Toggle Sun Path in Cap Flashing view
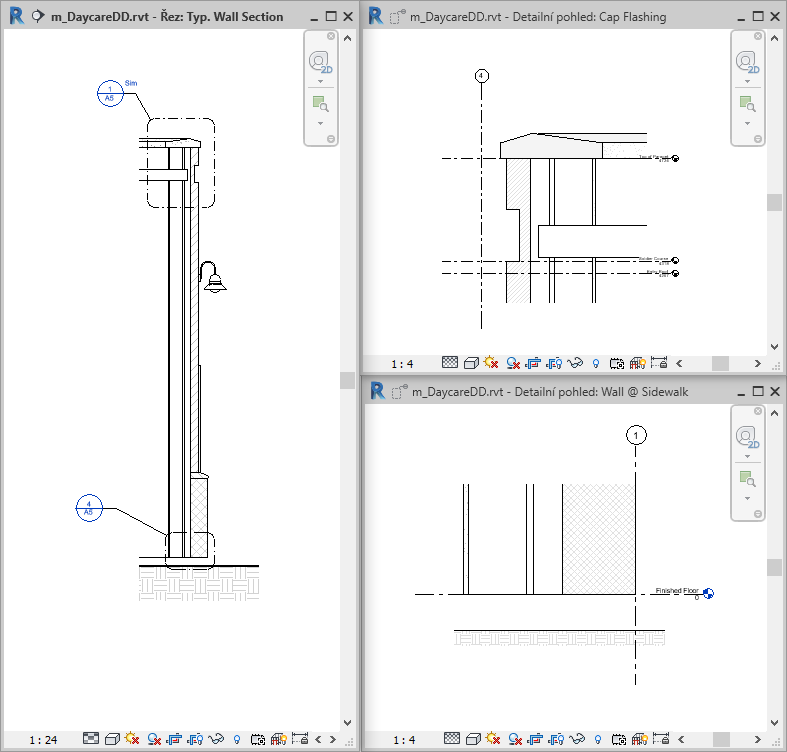 [491, 362]
